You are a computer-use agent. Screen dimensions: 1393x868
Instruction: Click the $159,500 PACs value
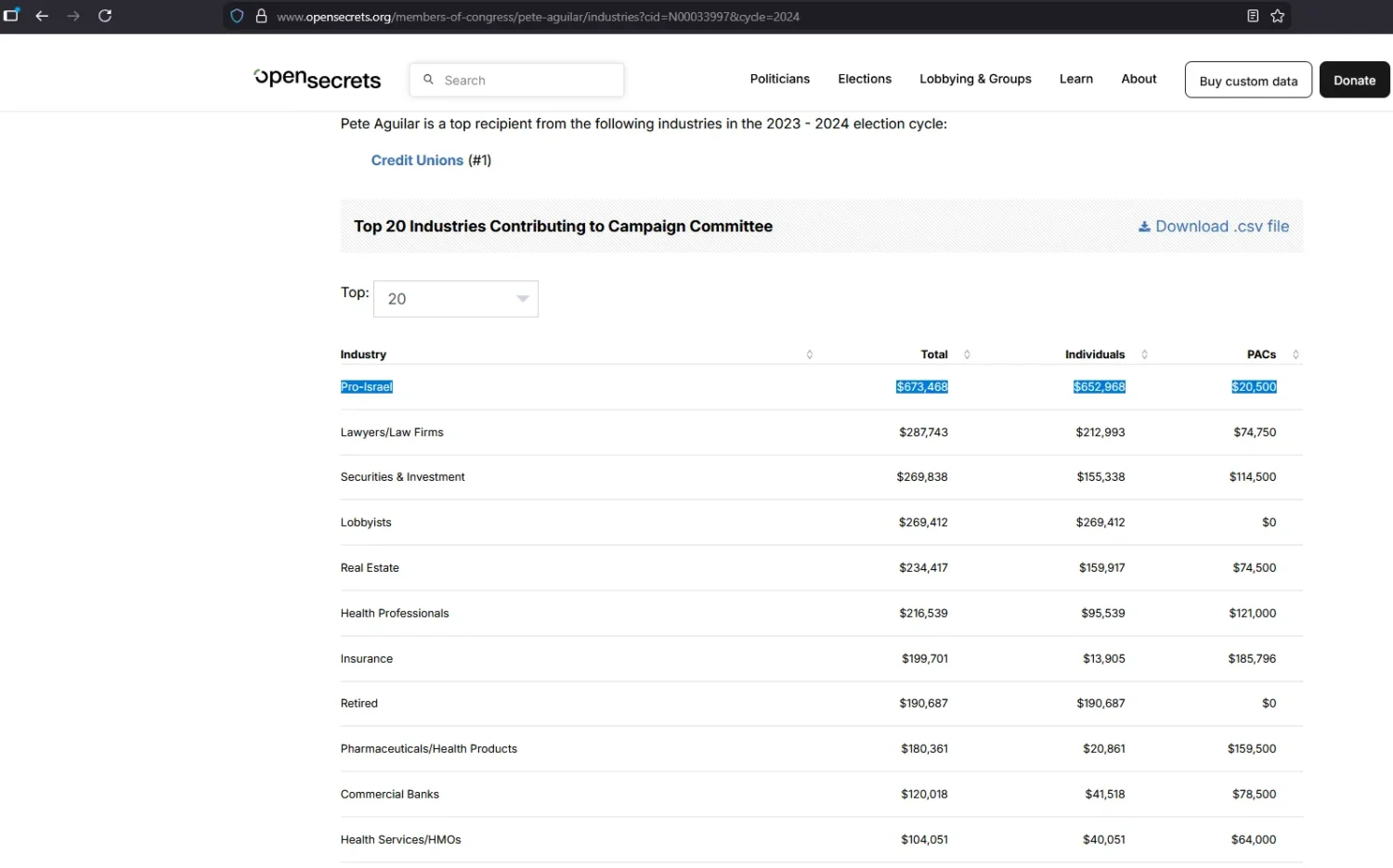point(1252,749)
